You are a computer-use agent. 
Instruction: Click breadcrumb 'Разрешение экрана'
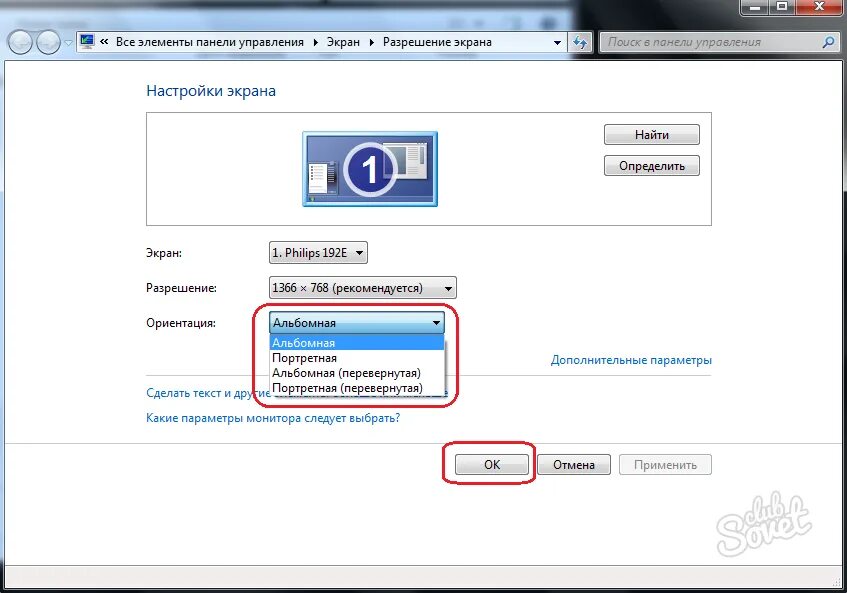point(437,42)
